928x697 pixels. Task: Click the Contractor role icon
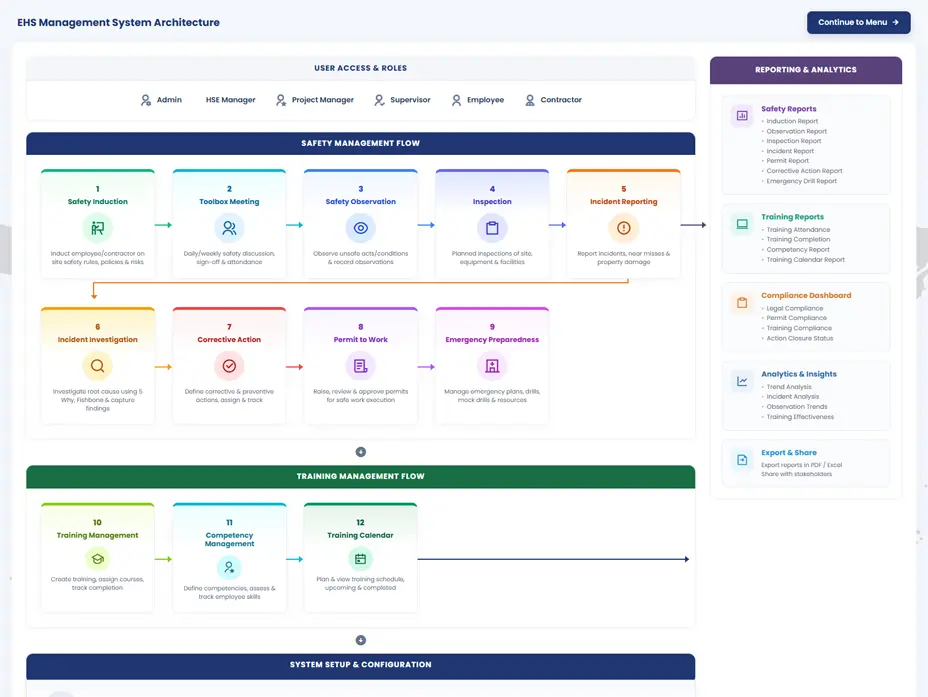coord(530,100)
